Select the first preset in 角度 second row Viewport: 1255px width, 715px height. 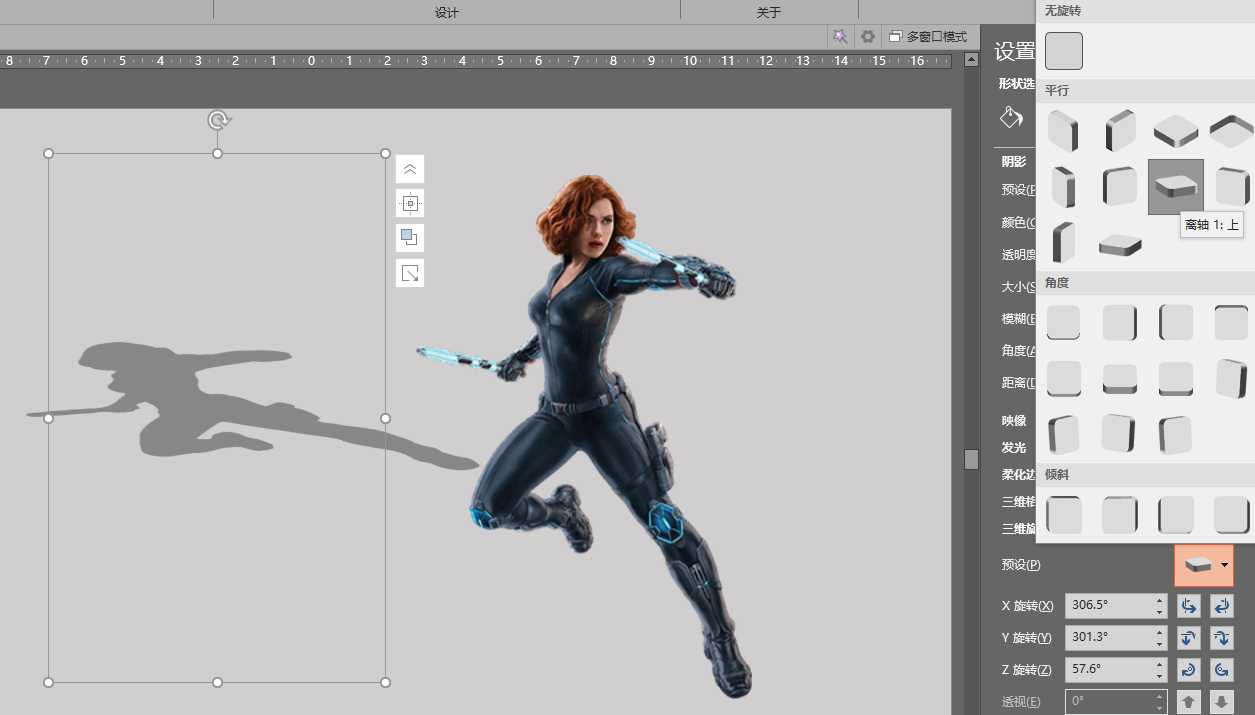pyautogui.click(x=1063, y=379)
